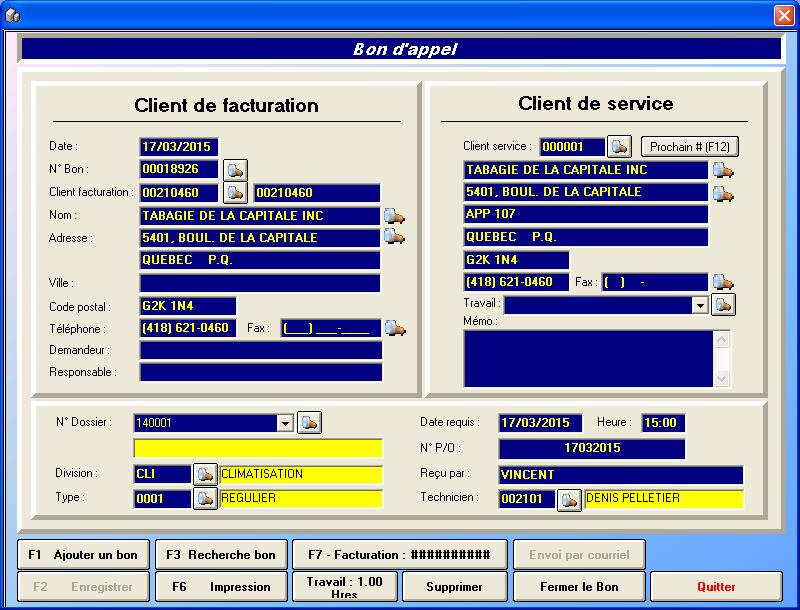Click the red Quitter button
800x610 pixels.
point(716,587)
